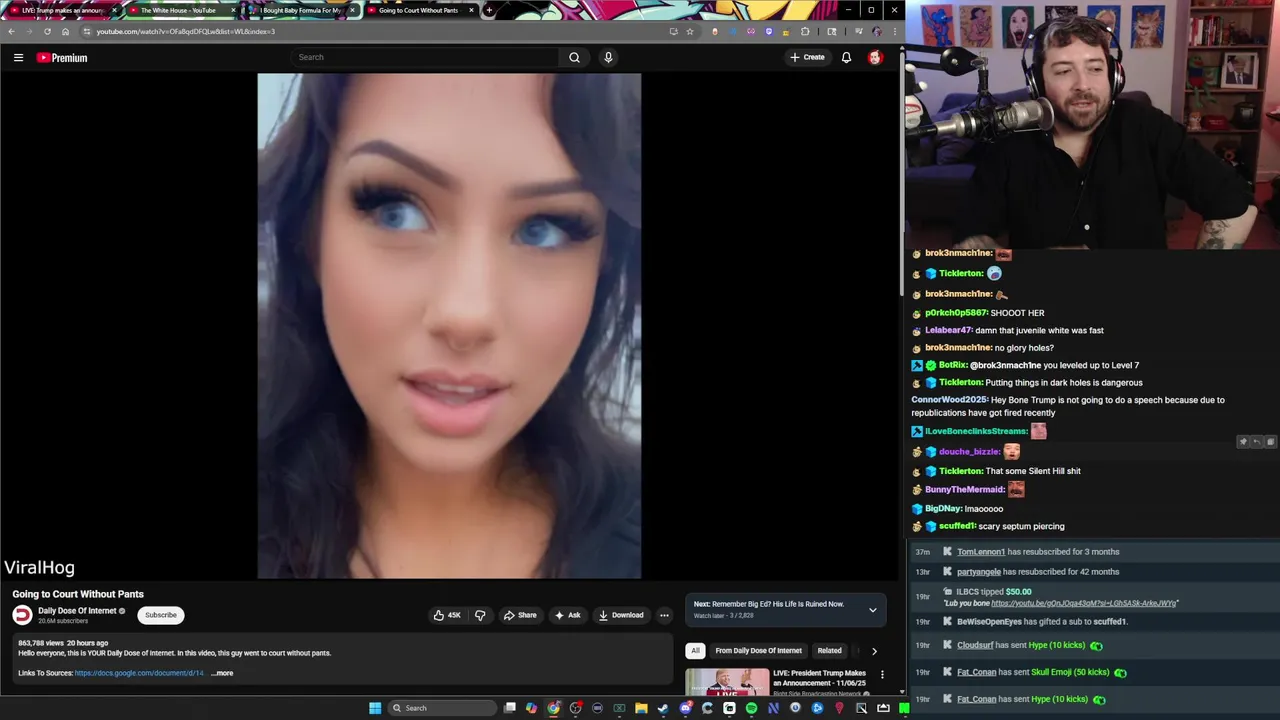Reload the page in the browser
Viewport: 1280px width, 720px height.
pos(47,31)
